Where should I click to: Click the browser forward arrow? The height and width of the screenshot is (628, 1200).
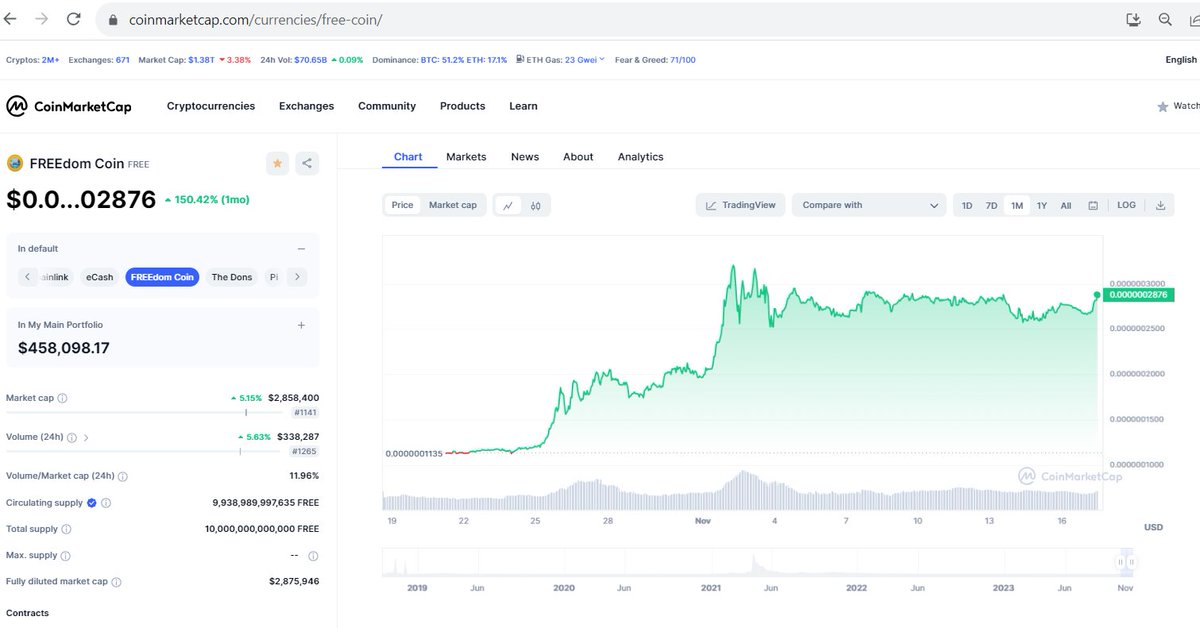coord(41,19)
